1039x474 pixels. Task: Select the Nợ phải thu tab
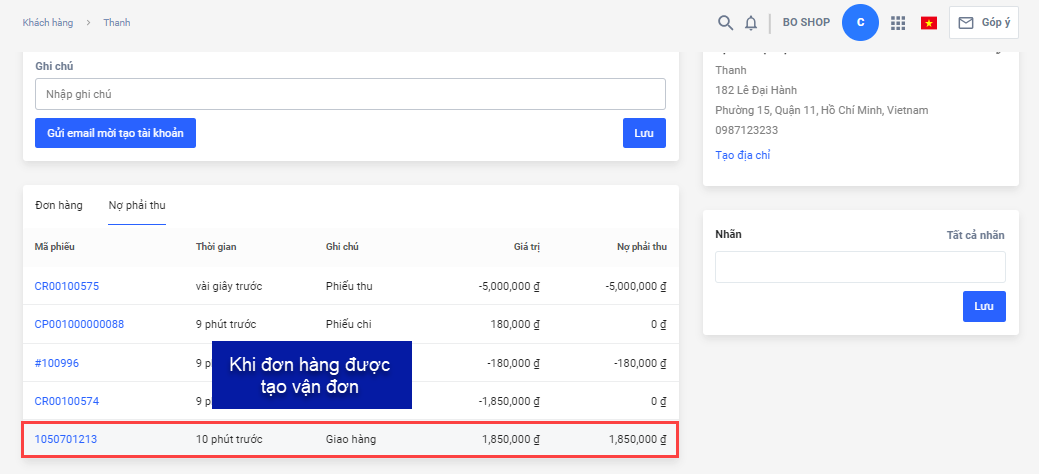[x=137, y=205]
